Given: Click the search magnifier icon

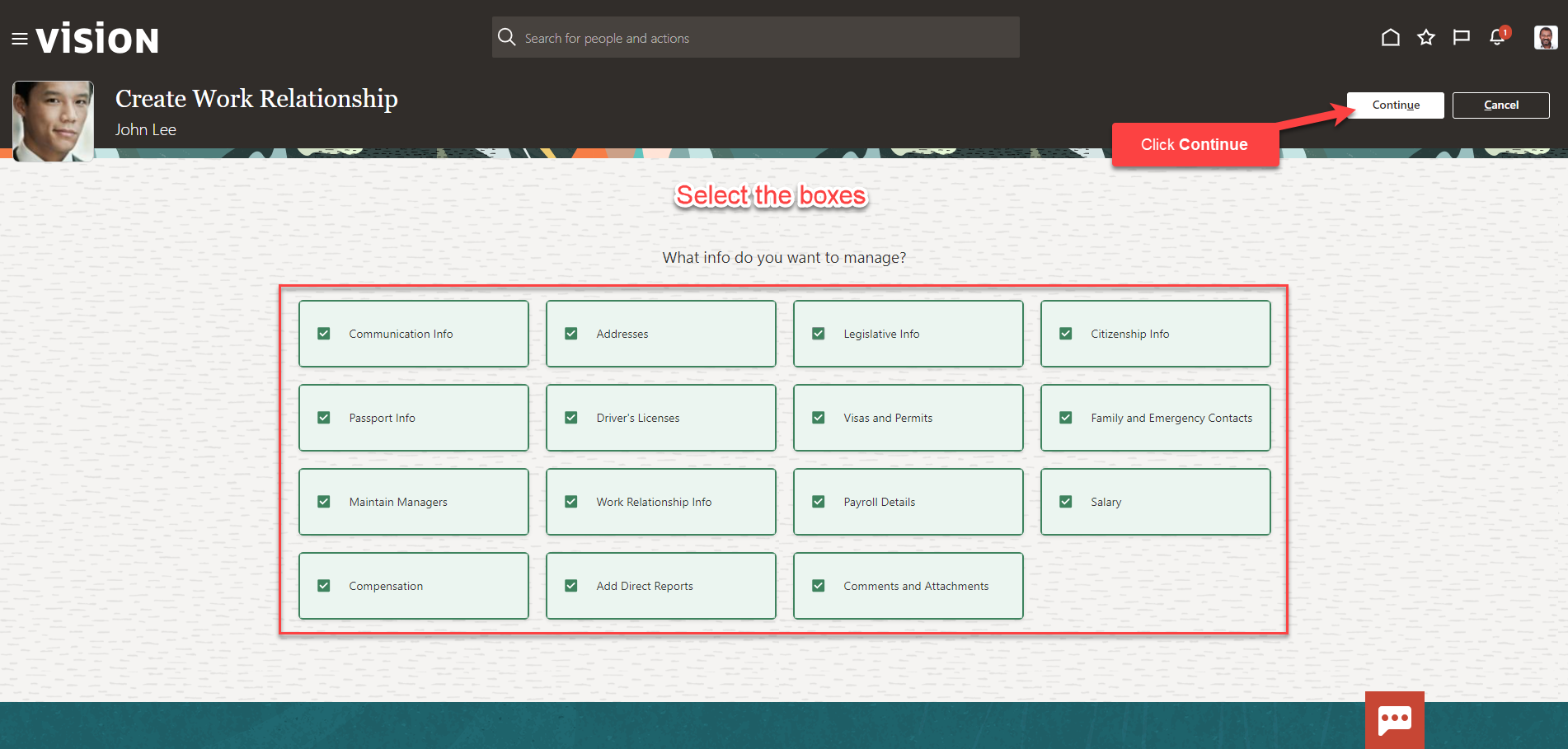Looking at the screenshot, I should point(507,37).
